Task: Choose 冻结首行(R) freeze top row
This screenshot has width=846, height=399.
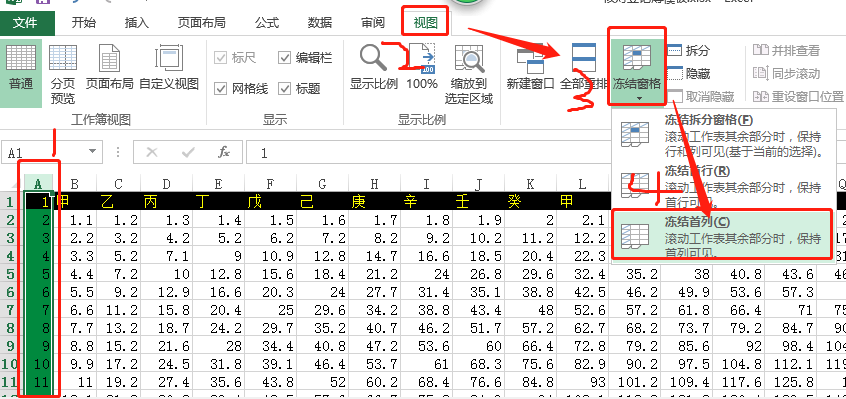Action: click(724, 187)
